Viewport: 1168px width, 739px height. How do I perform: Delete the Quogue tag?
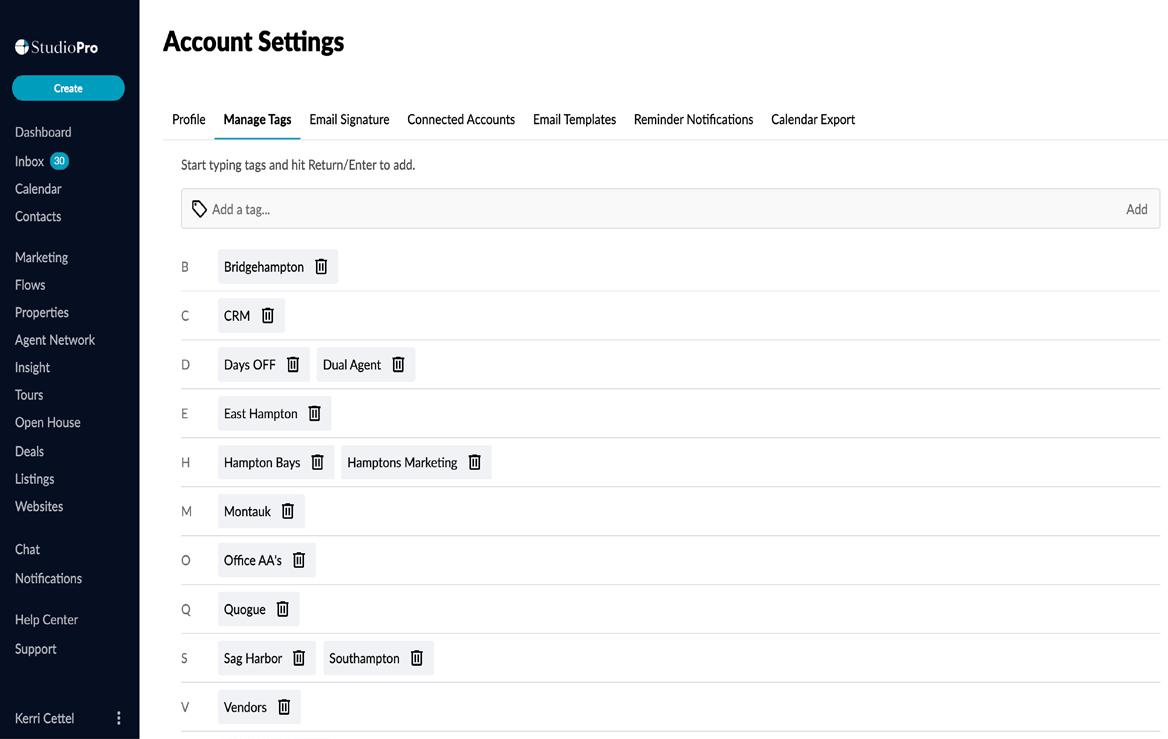[x=283, y=609]
